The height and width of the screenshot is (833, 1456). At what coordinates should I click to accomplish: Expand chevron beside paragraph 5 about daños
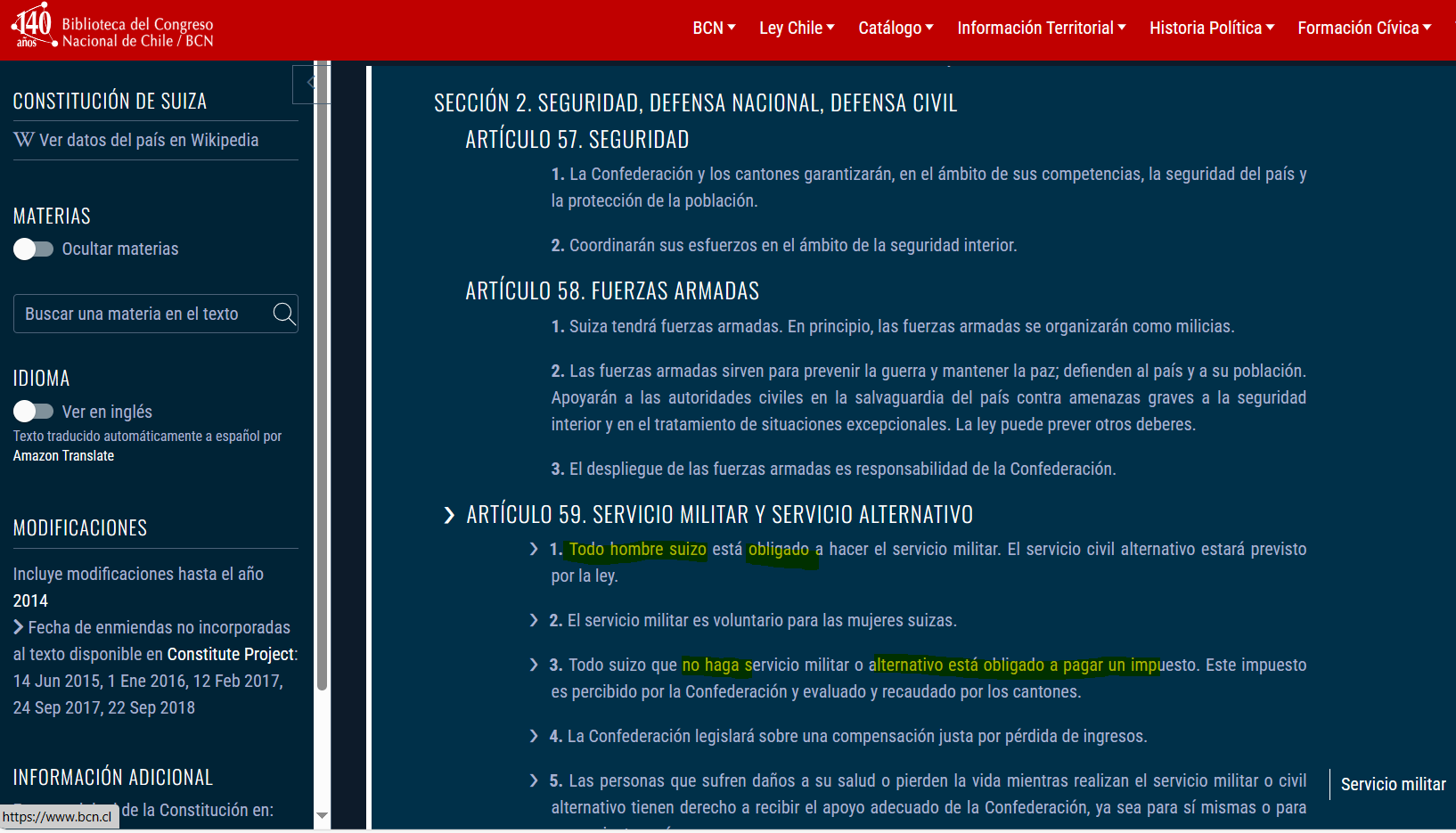(534, 780)
